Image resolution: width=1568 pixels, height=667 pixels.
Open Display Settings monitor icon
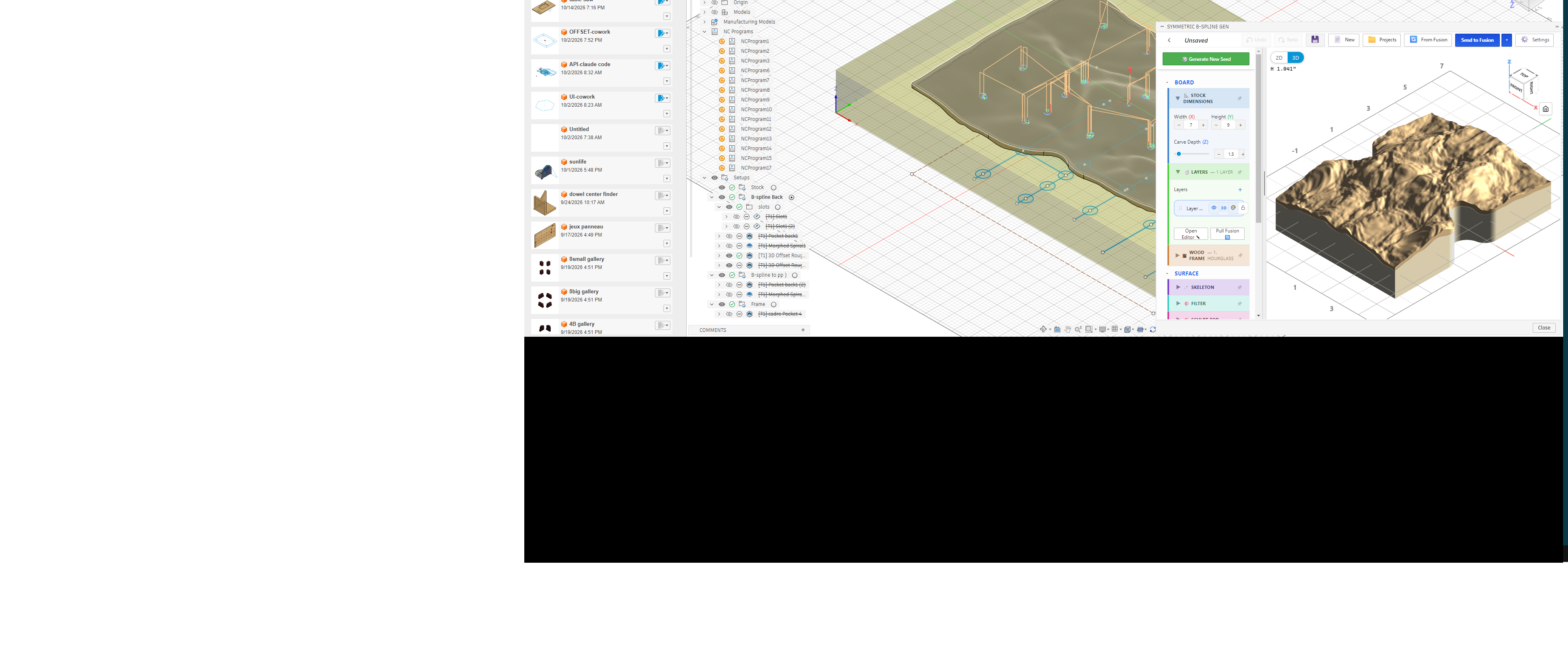point(1102,329)
